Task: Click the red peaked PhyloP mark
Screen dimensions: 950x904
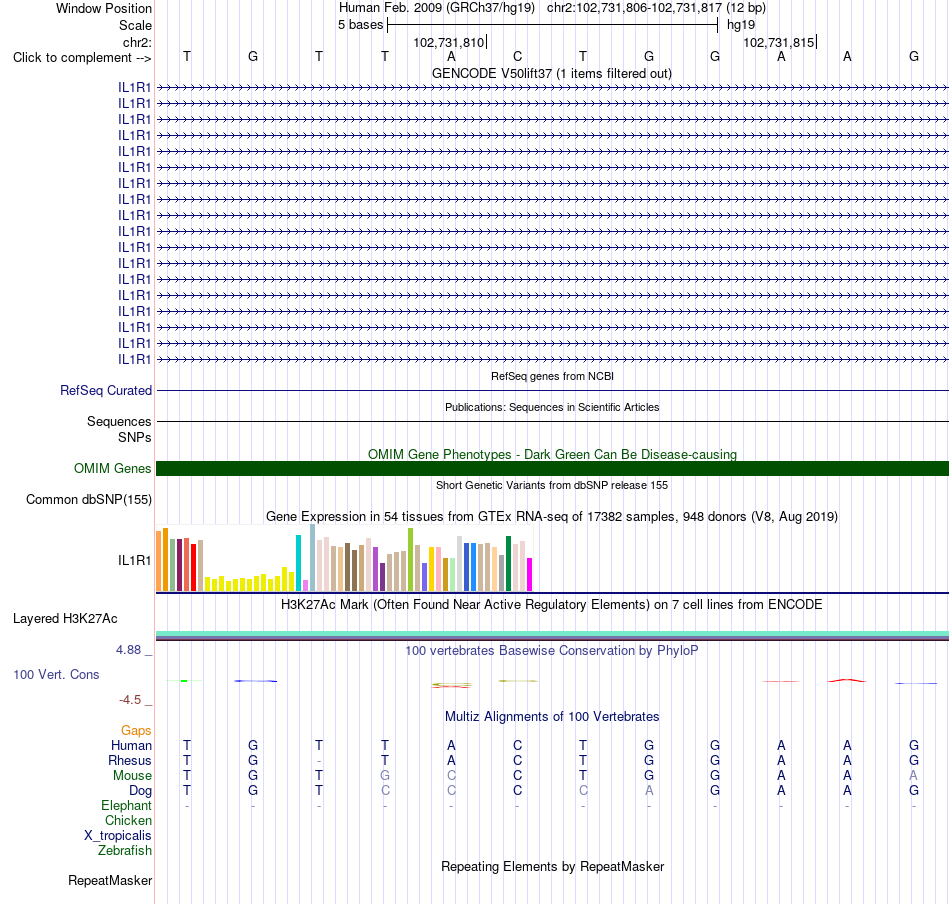Action: click(847, 680)
